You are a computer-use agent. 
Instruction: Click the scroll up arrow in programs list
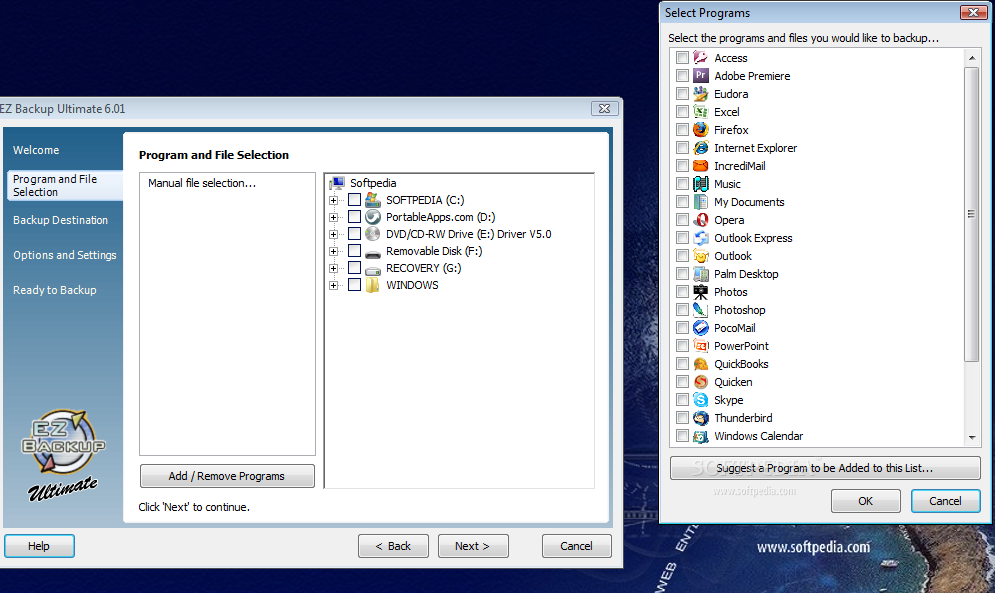click(972, 58)
